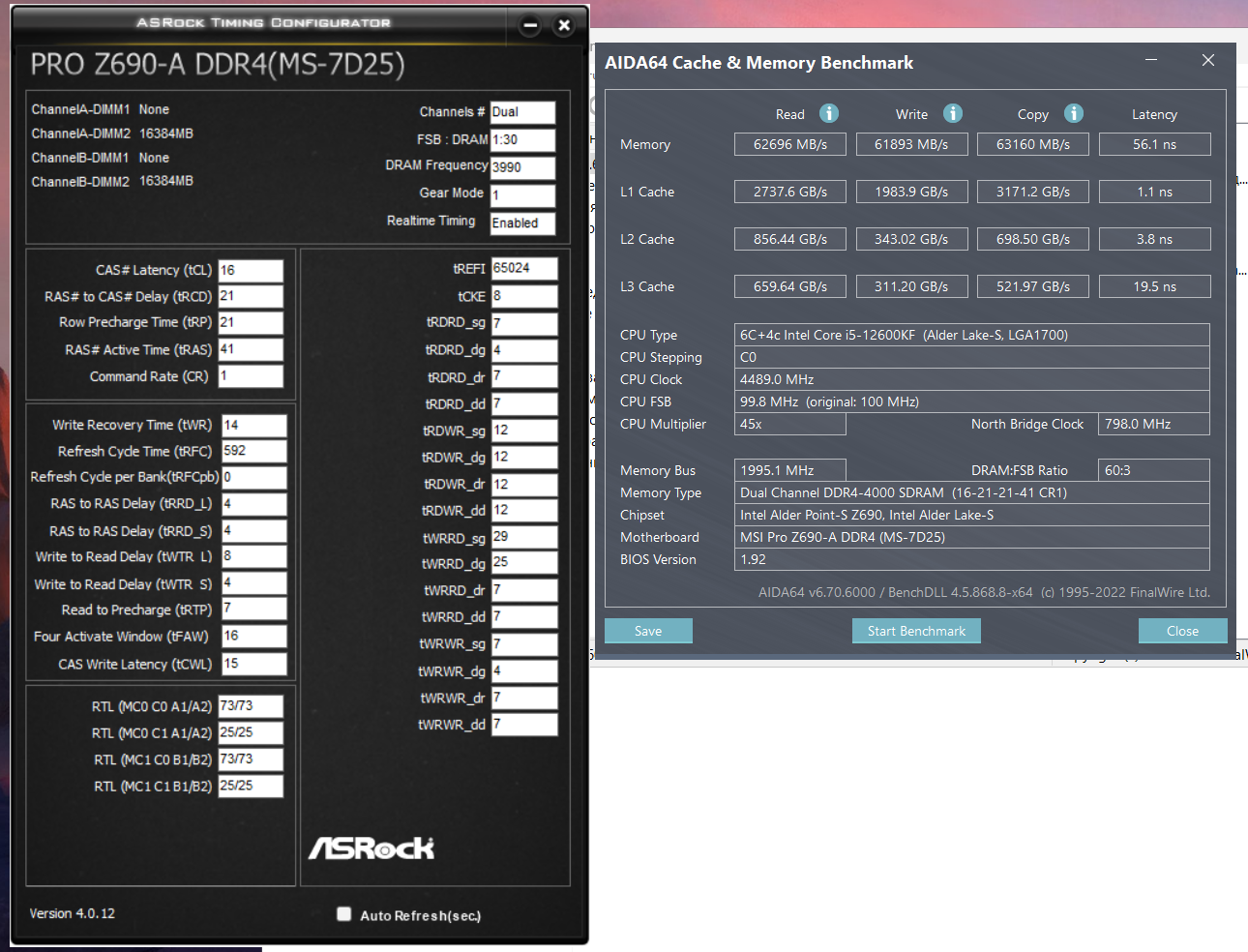Click the tRRD_L value field
The width and height of the screenshot is (1248, 952).
[x=254, y=504]
